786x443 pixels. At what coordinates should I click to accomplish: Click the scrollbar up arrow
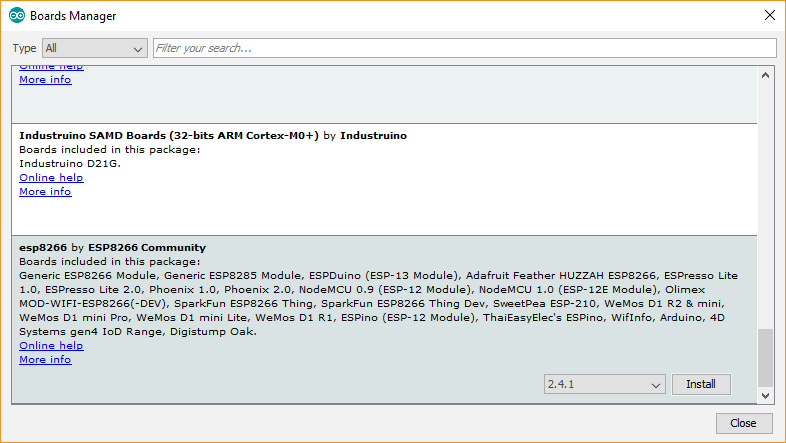click(x=765, y=76)
